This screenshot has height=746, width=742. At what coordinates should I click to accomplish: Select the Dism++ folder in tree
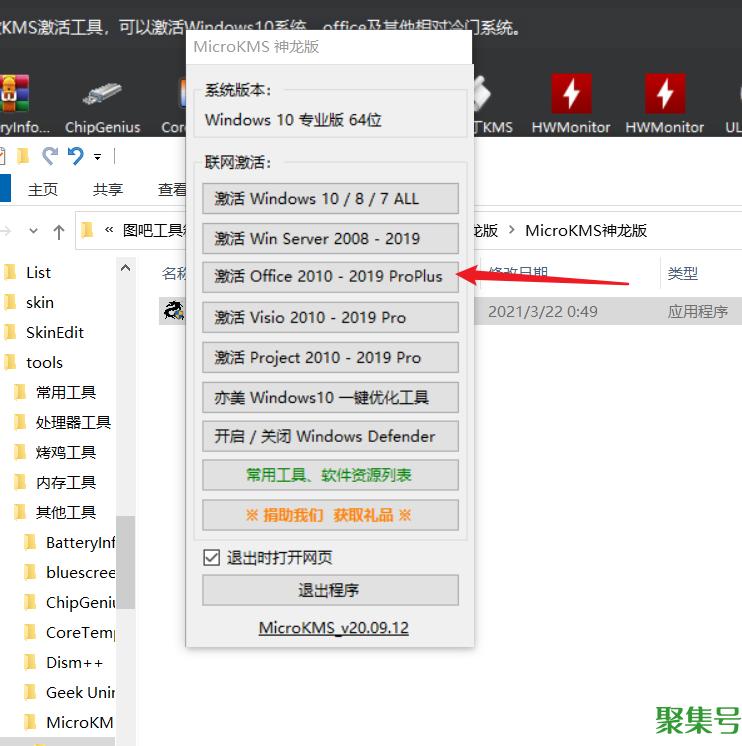click(74, 662)
